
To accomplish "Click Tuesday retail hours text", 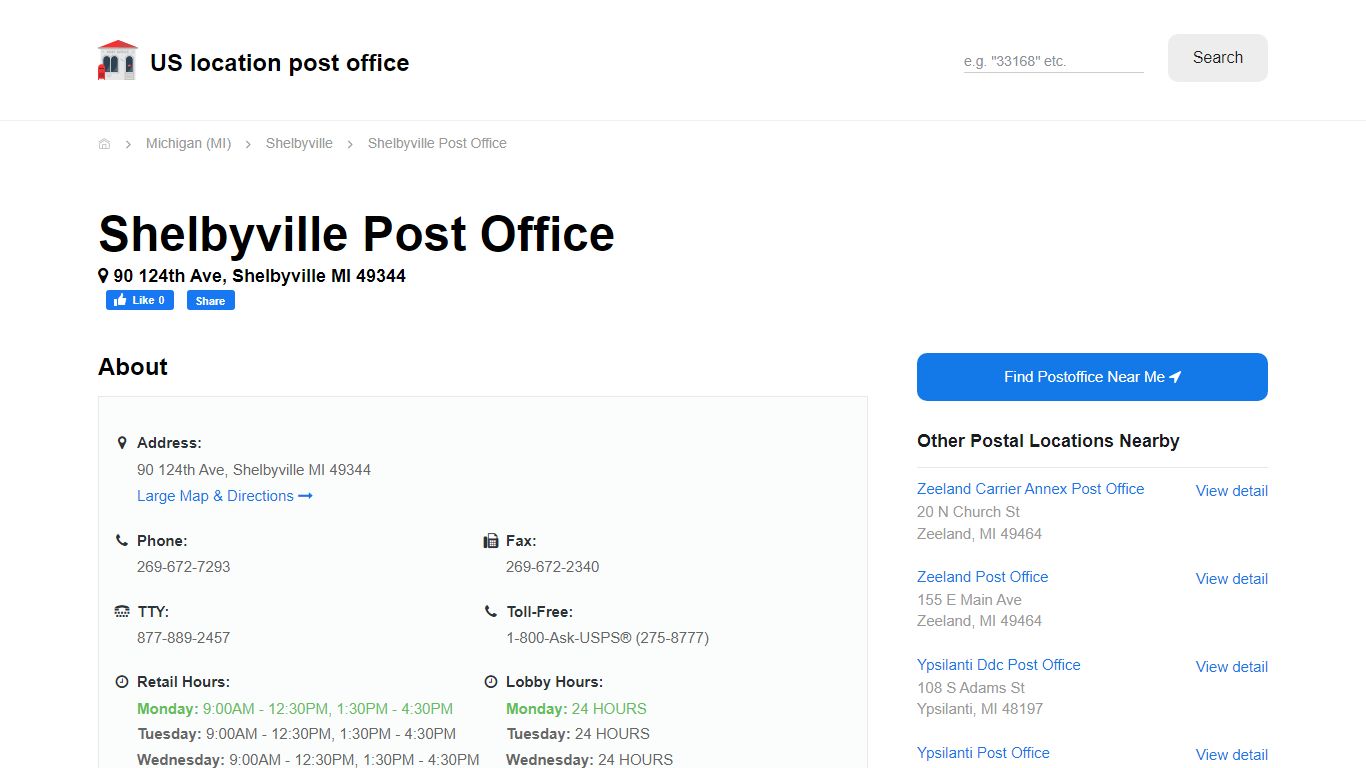I will pyautogui.click(x=296, y=734).
